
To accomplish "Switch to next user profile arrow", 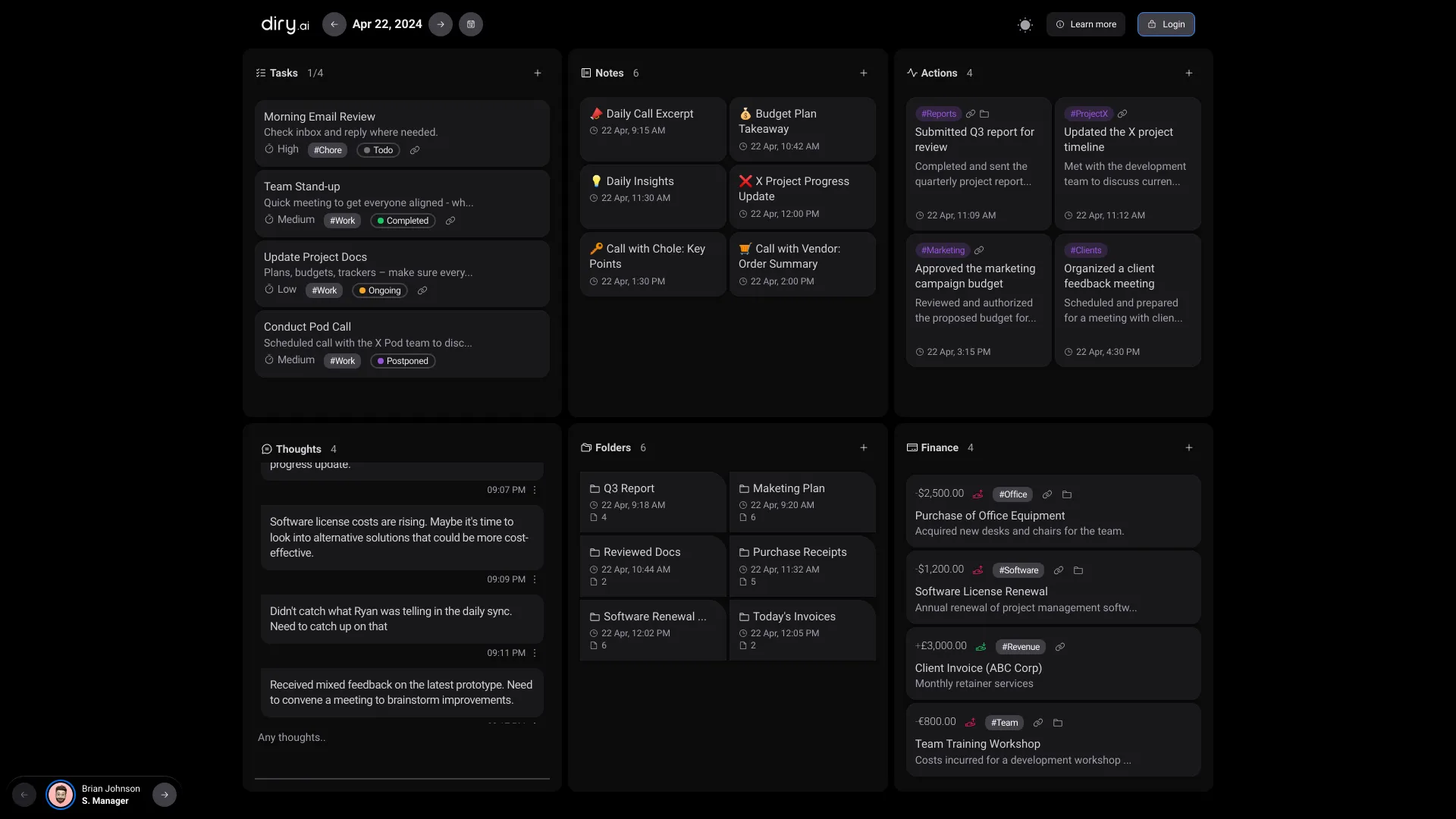I will pos(165,795).
